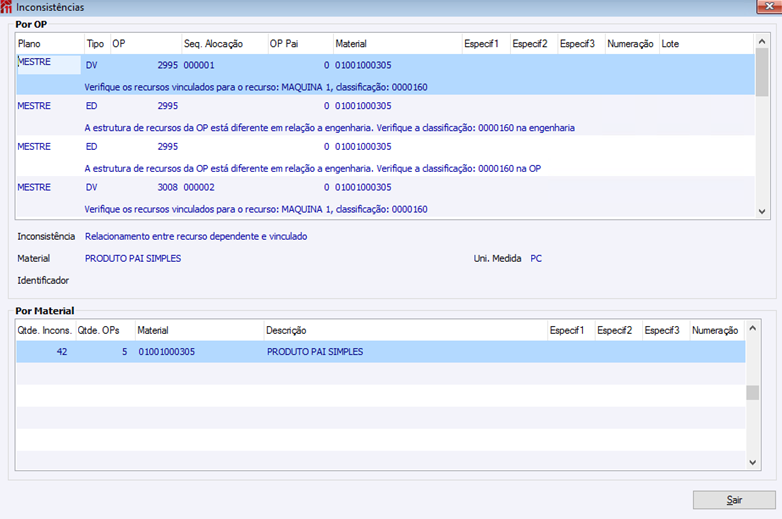Click the Seq. Alocação column header
The image size is (782, 519).
[224, 44]
